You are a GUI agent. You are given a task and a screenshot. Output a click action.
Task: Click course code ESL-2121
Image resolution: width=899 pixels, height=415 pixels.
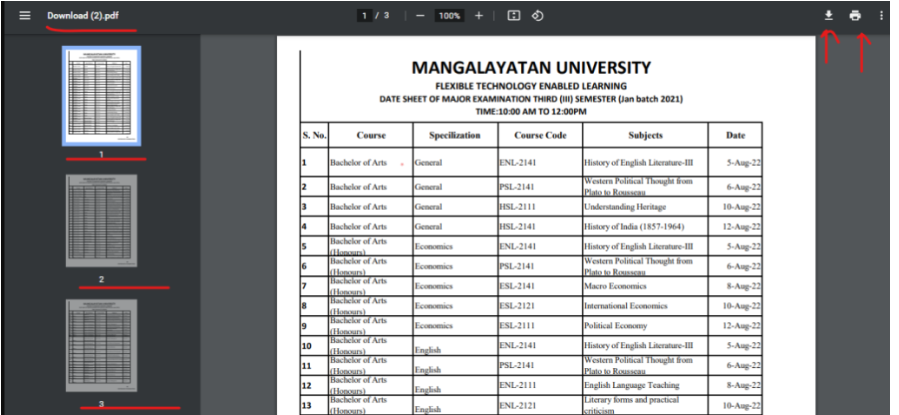(x=517, y=306)
